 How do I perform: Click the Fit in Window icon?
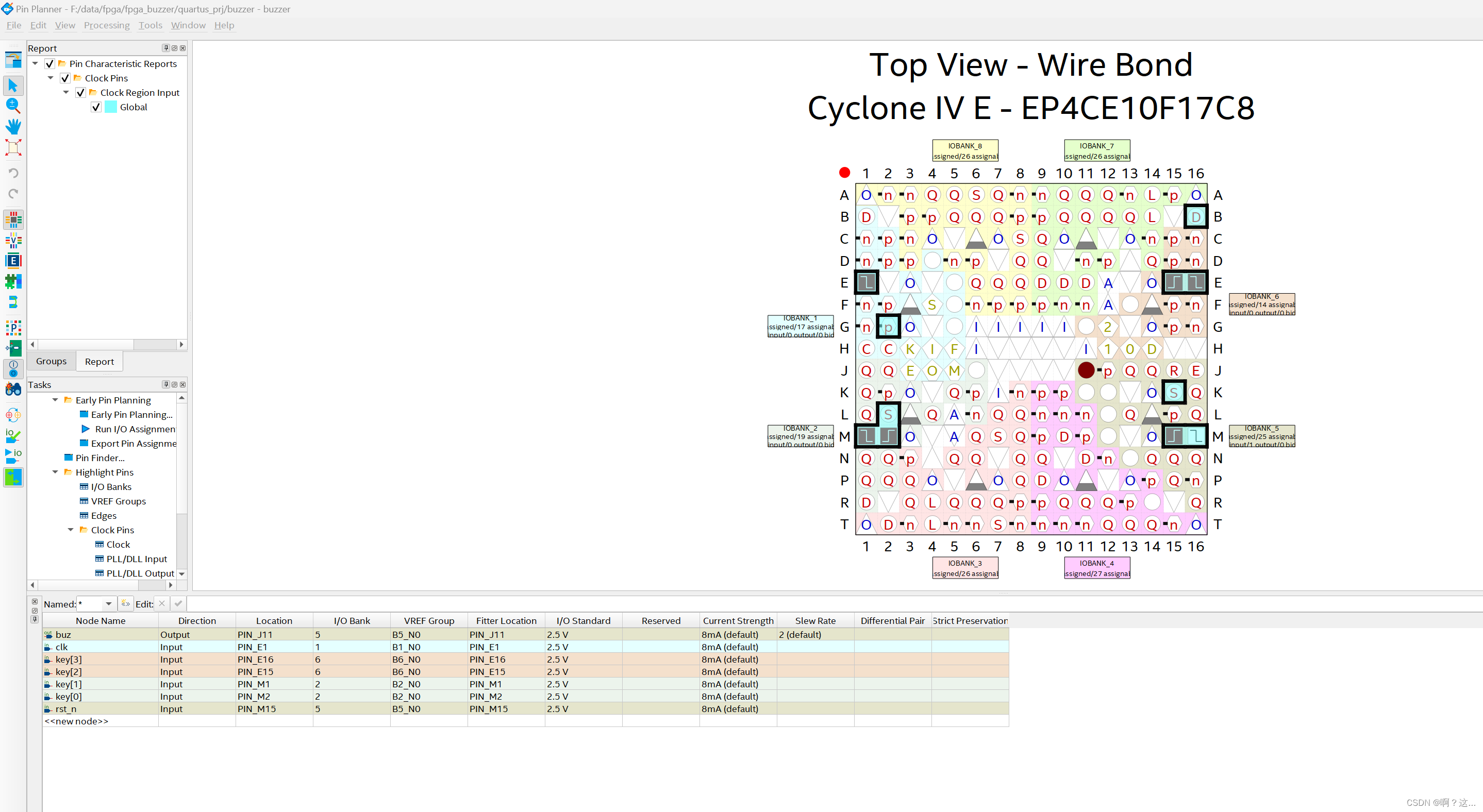tap(13, 147)
